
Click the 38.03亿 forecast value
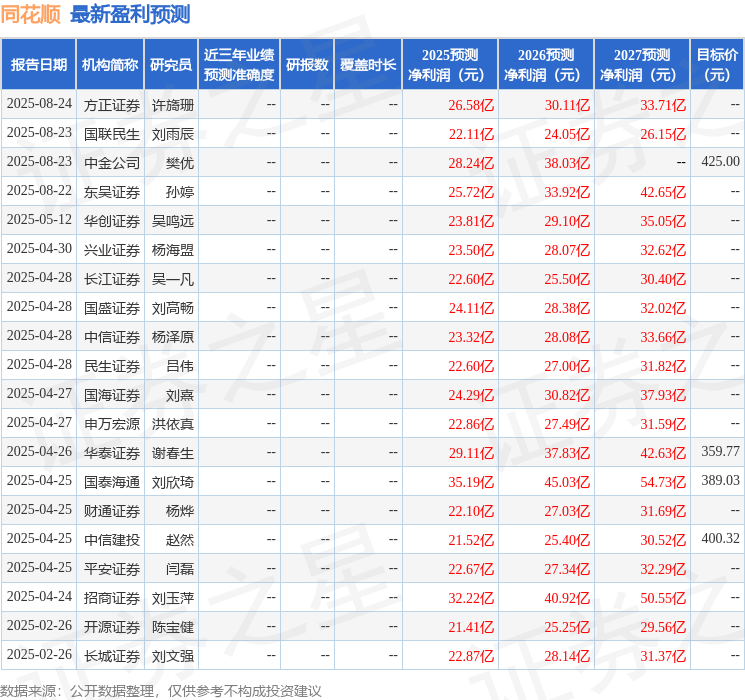567,163
